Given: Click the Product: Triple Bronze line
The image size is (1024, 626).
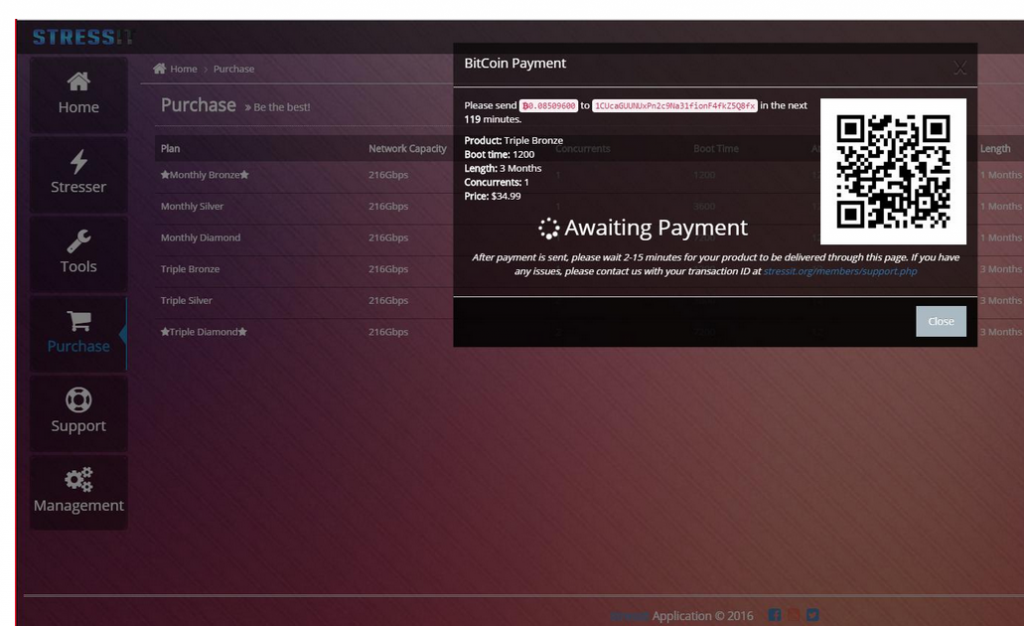Looking at the screenshot, I should [513, 140].
